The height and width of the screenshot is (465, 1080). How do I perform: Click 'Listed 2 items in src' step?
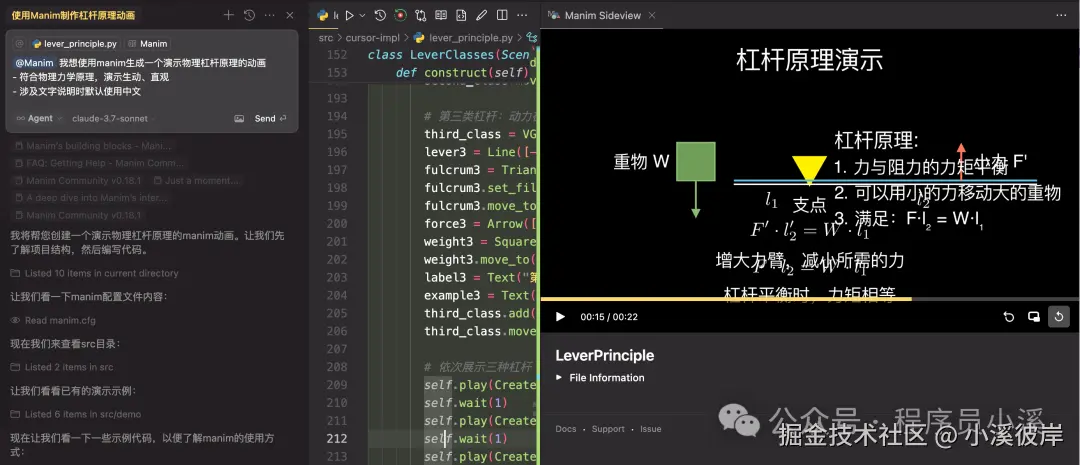point(62,367)
